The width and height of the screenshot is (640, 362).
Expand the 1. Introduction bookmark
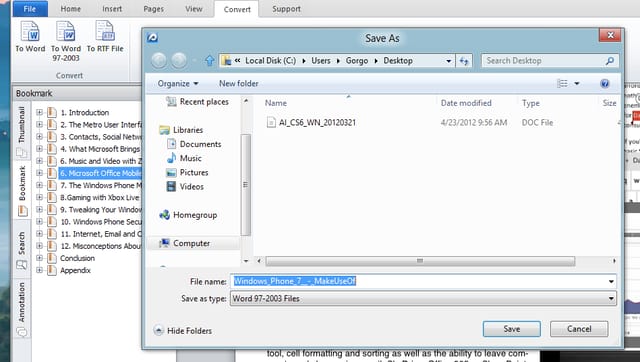click(x=39, y=112)
